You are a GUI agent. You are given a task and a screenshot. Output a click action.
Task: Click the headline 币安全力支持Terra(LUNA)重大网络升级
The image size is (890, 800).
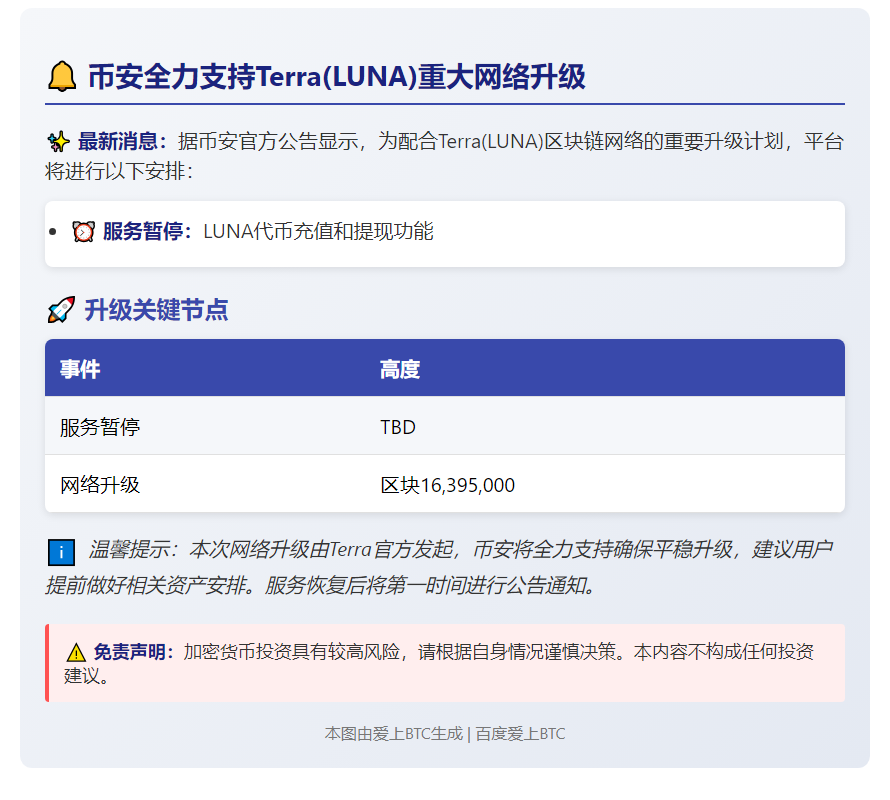pyautogui.click(x=337, y=77)
